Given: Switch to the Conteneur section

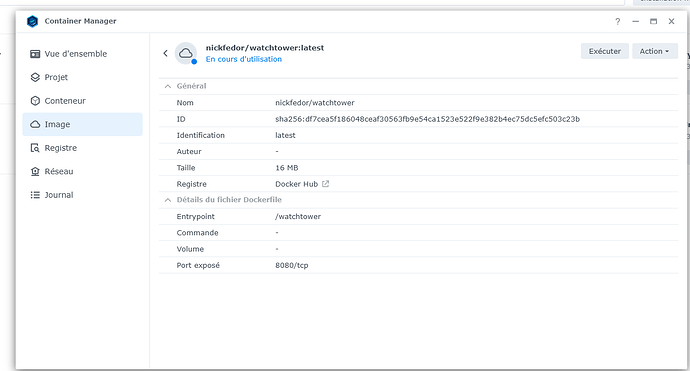Looking at the screenshot, I should pos(83,101).
